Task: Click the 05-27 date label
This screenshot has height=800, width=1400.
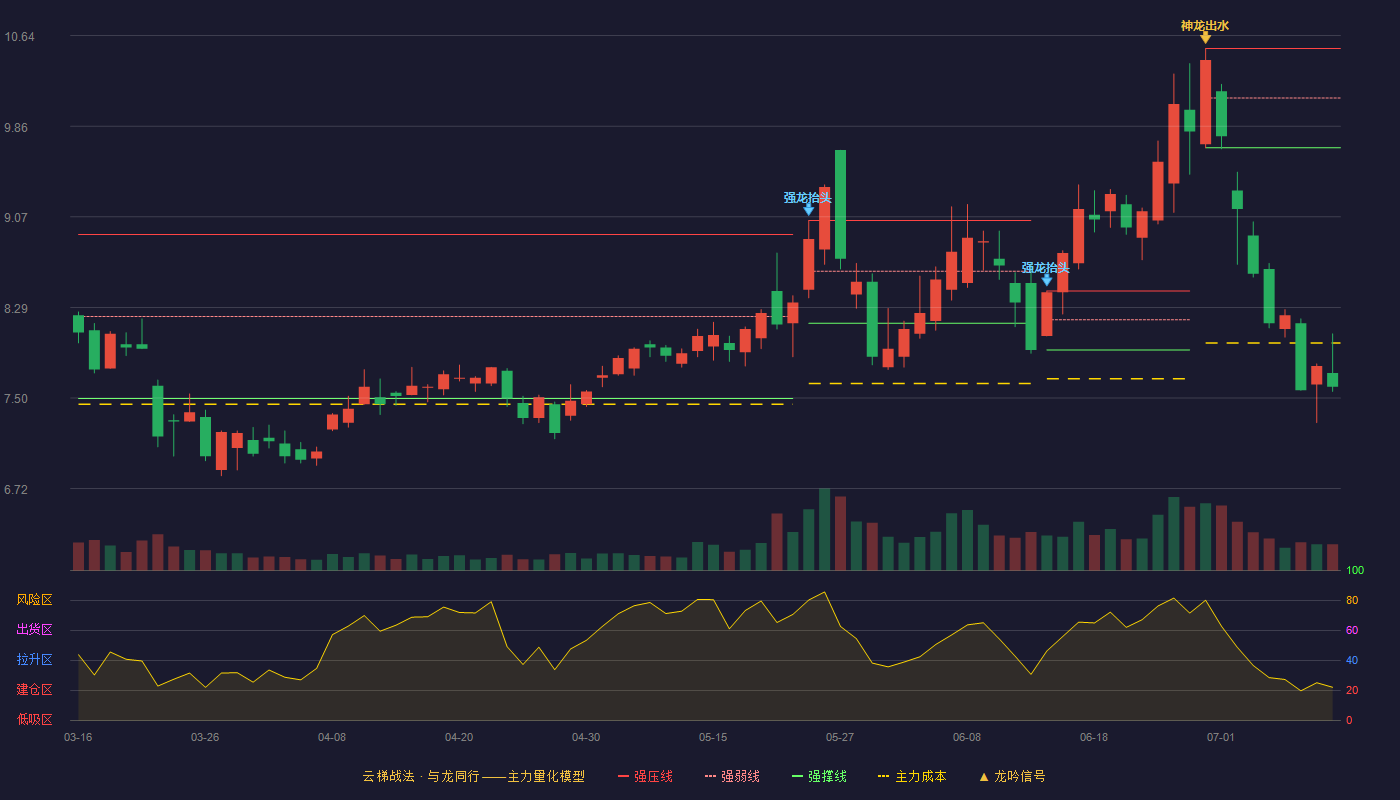Action: (x=840, y=737)
